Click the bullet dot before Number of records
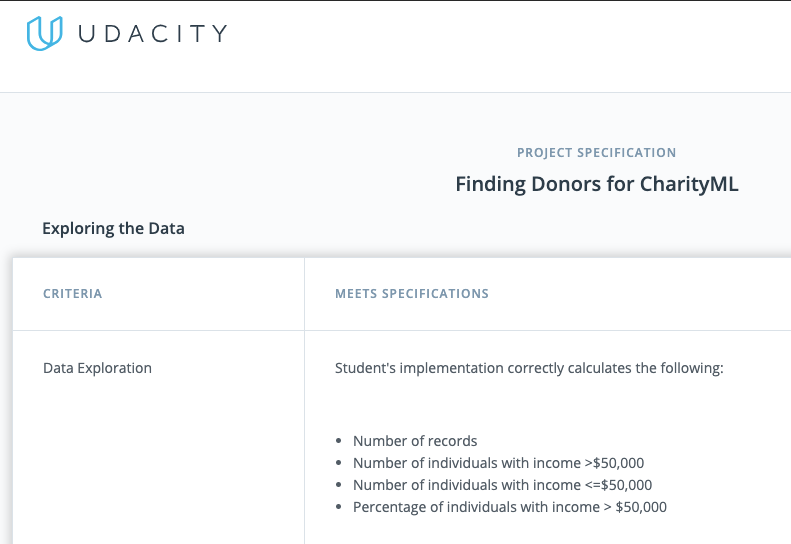This screenshot has width=791, height=544. click(x=341, y=441)
